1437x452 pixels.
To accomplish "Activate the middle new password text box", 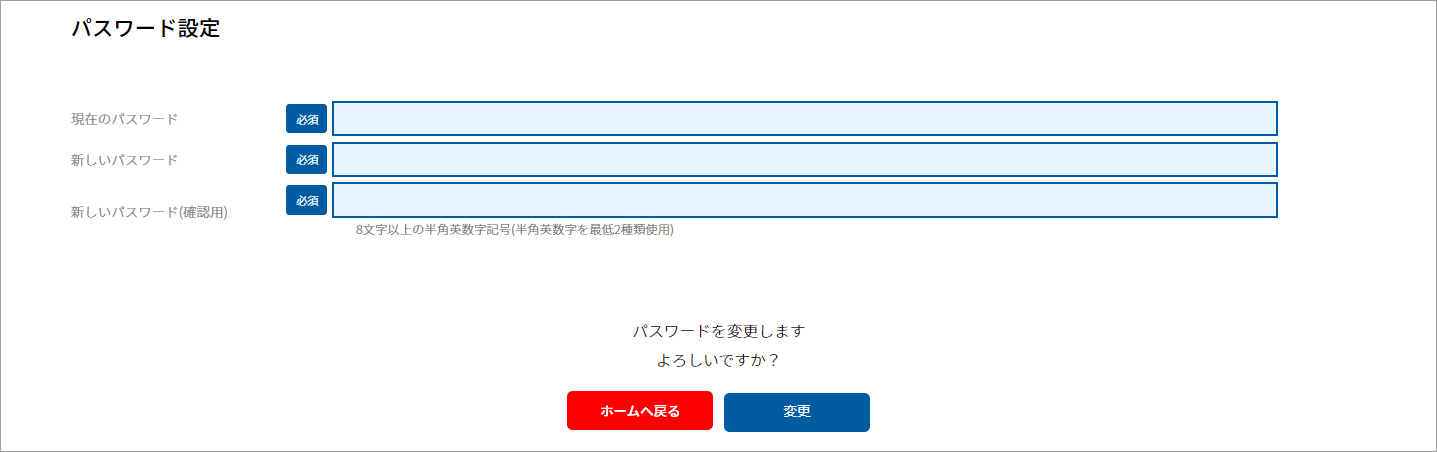I will tap(804, 159).
